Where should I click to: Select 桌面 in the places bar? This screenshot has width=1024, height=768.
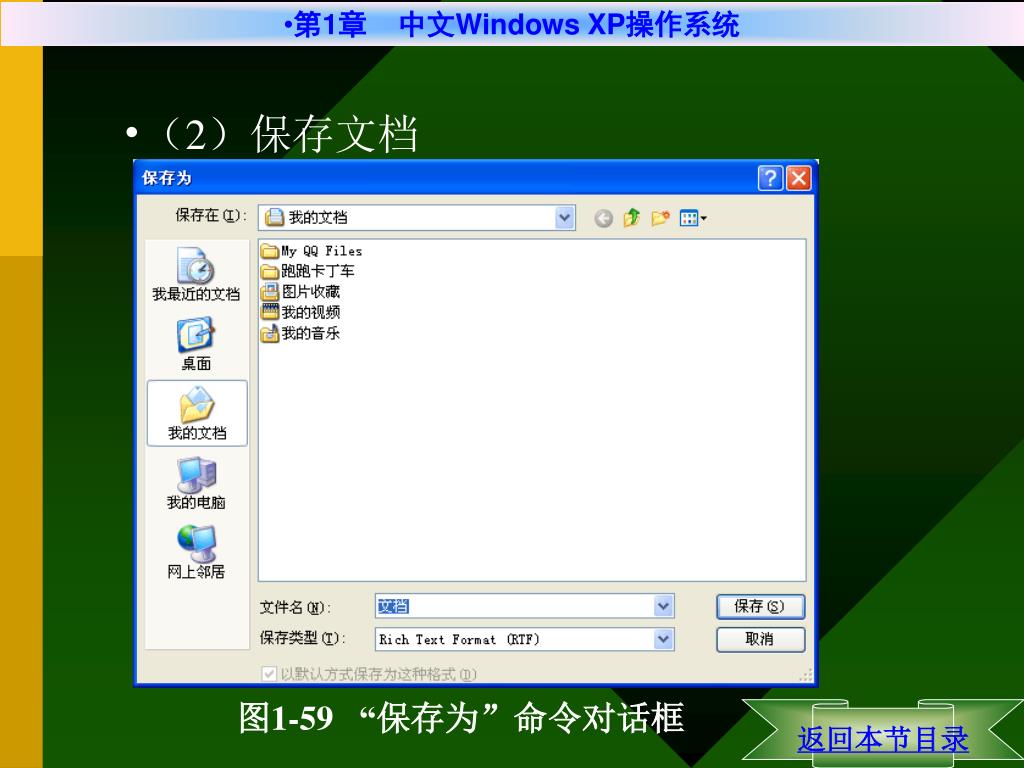[x=196, y=344]
